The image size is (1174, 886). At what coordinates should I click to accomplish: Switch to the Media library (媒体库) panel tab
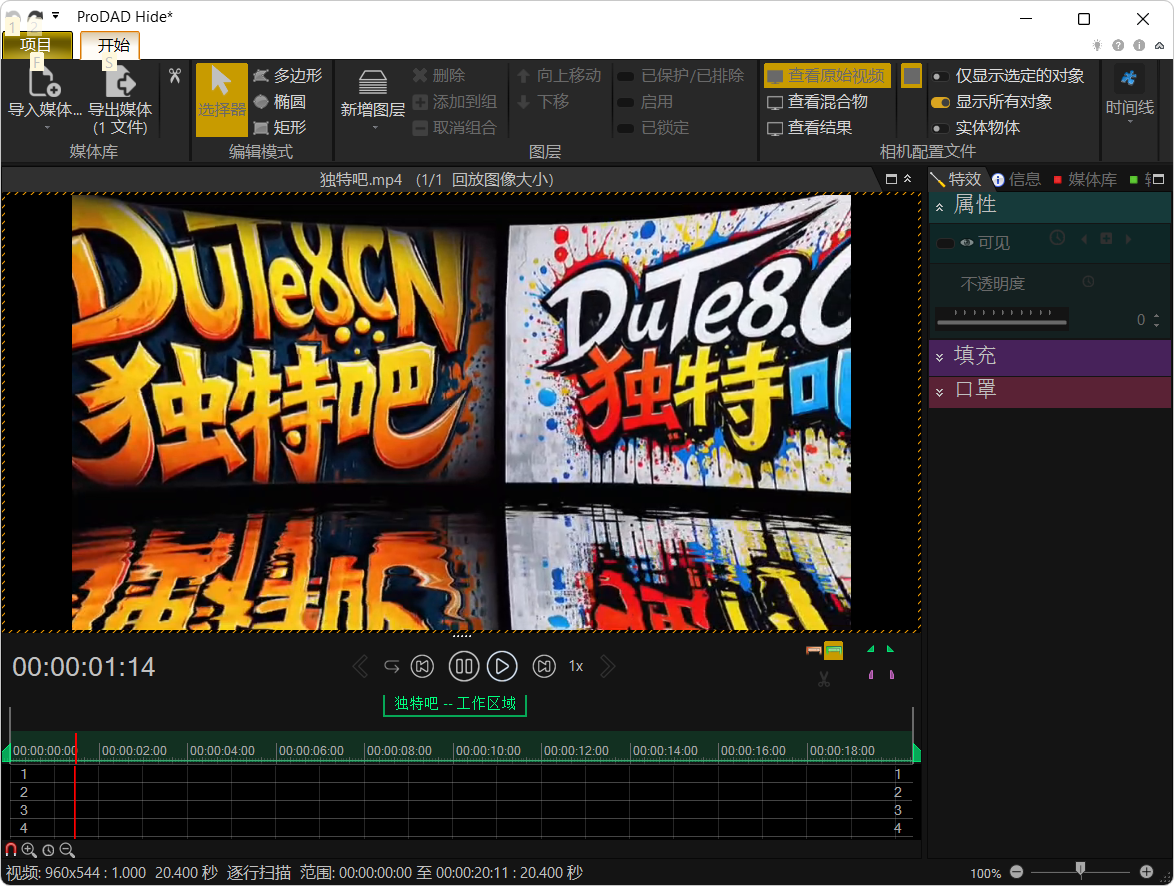coord(1085,180)
